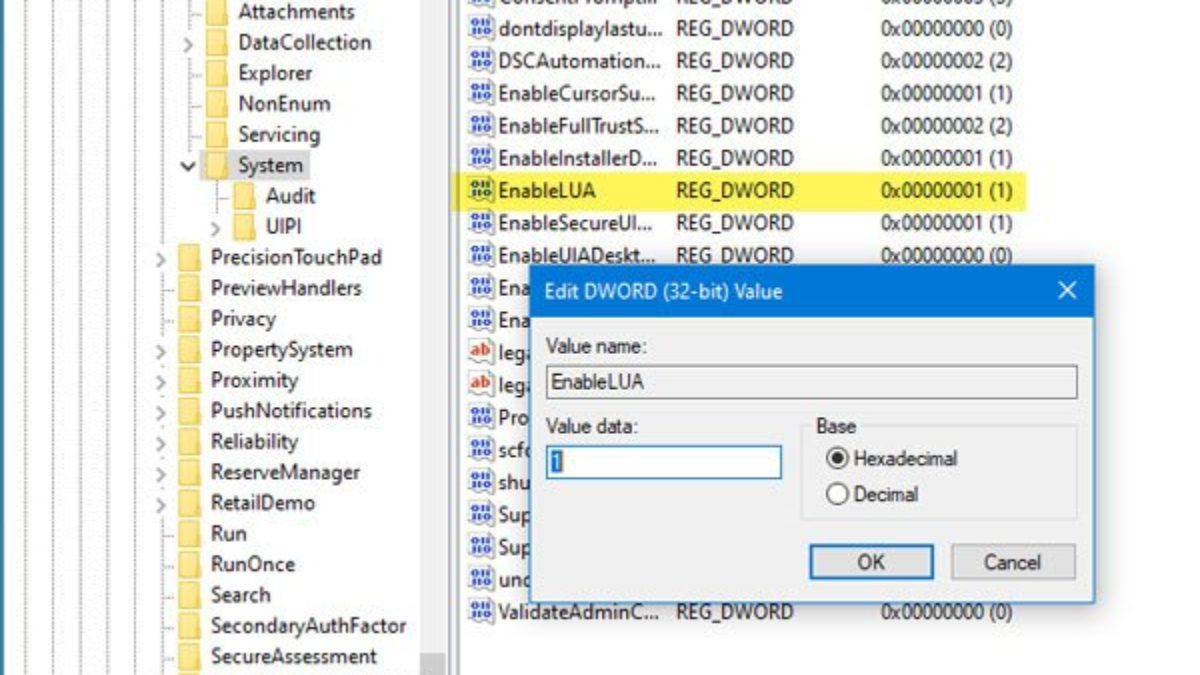Expand the Proximity key

tap(161, 382)
